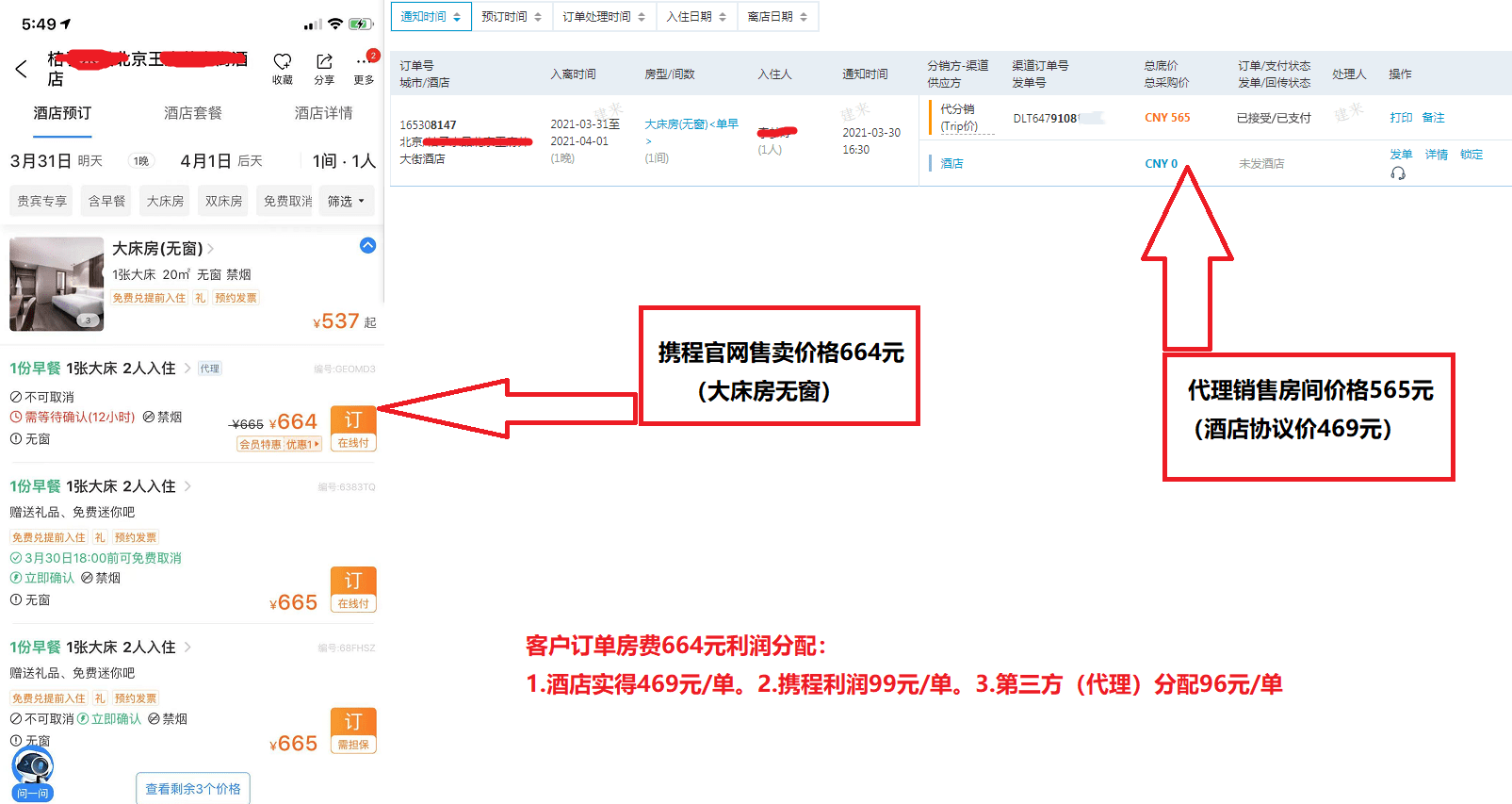Viewport: 1512px width, 804px height.
Task: Sort by 预订时间
Action: [512, 17]
